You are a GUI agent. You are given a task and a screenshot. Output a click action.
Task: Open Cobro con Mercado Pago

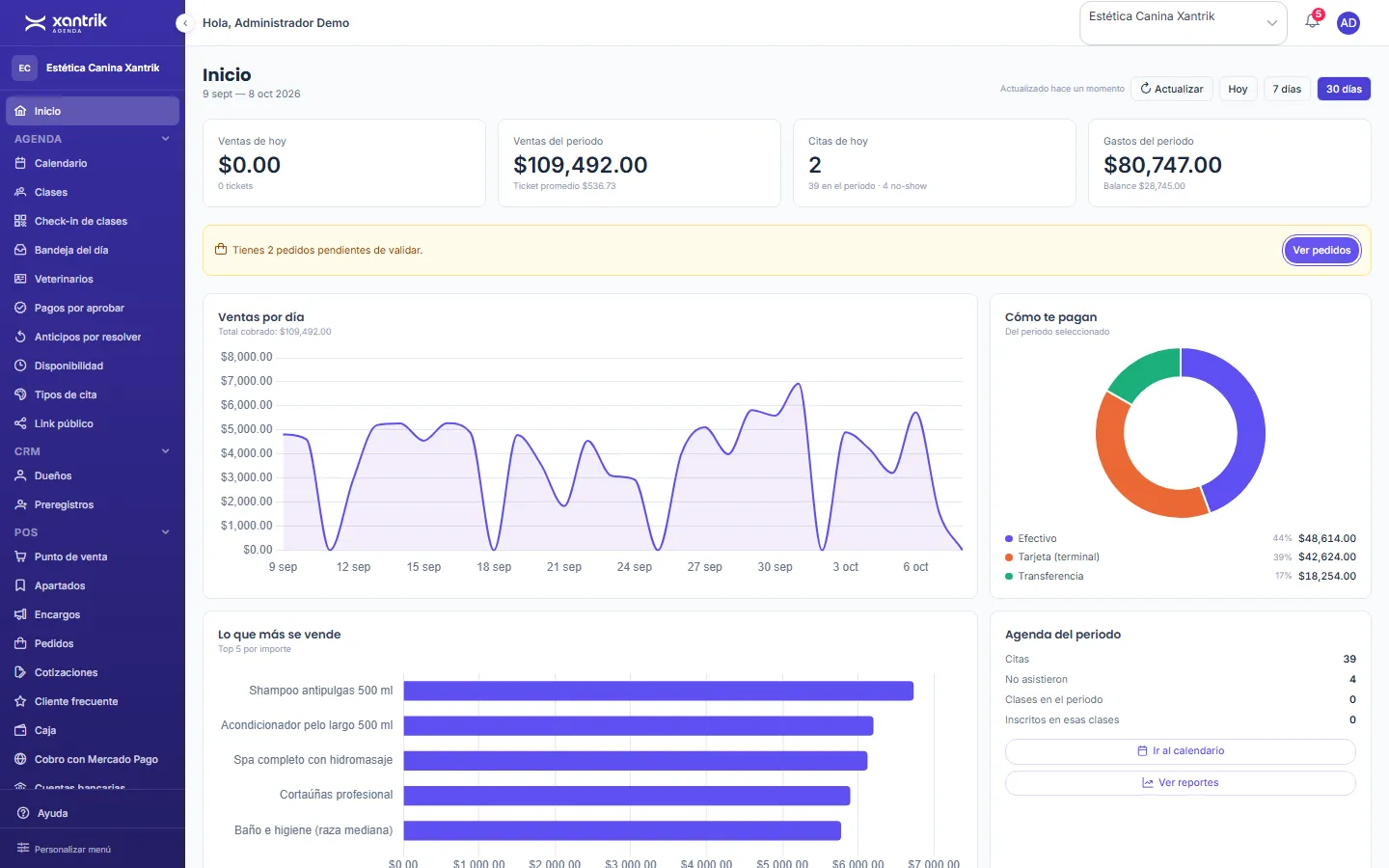tap(93, 759)
